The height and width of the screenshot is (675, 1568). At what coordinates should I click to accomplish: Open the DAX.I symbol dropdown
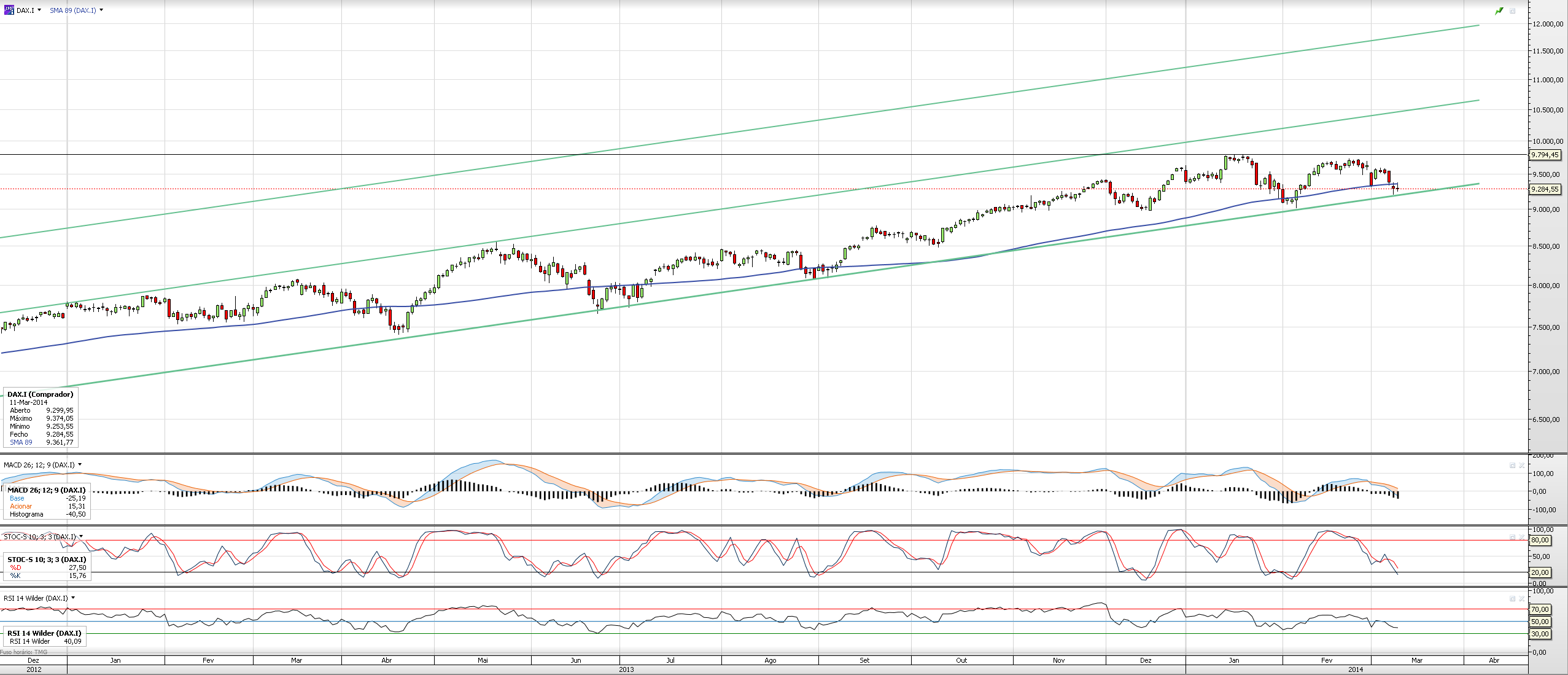click(39, 10)
